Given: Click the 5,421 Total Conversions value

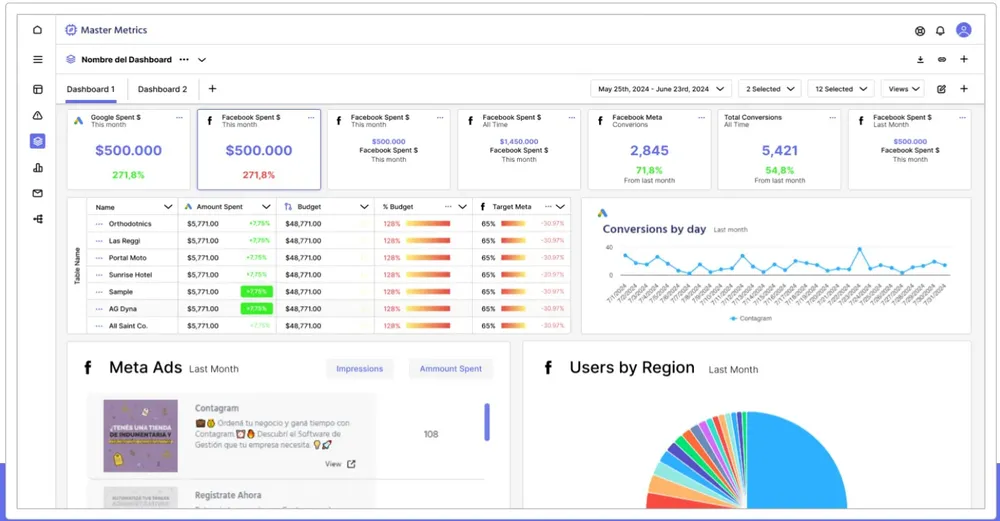Looking at the screenshot, I should click(779, 150).
